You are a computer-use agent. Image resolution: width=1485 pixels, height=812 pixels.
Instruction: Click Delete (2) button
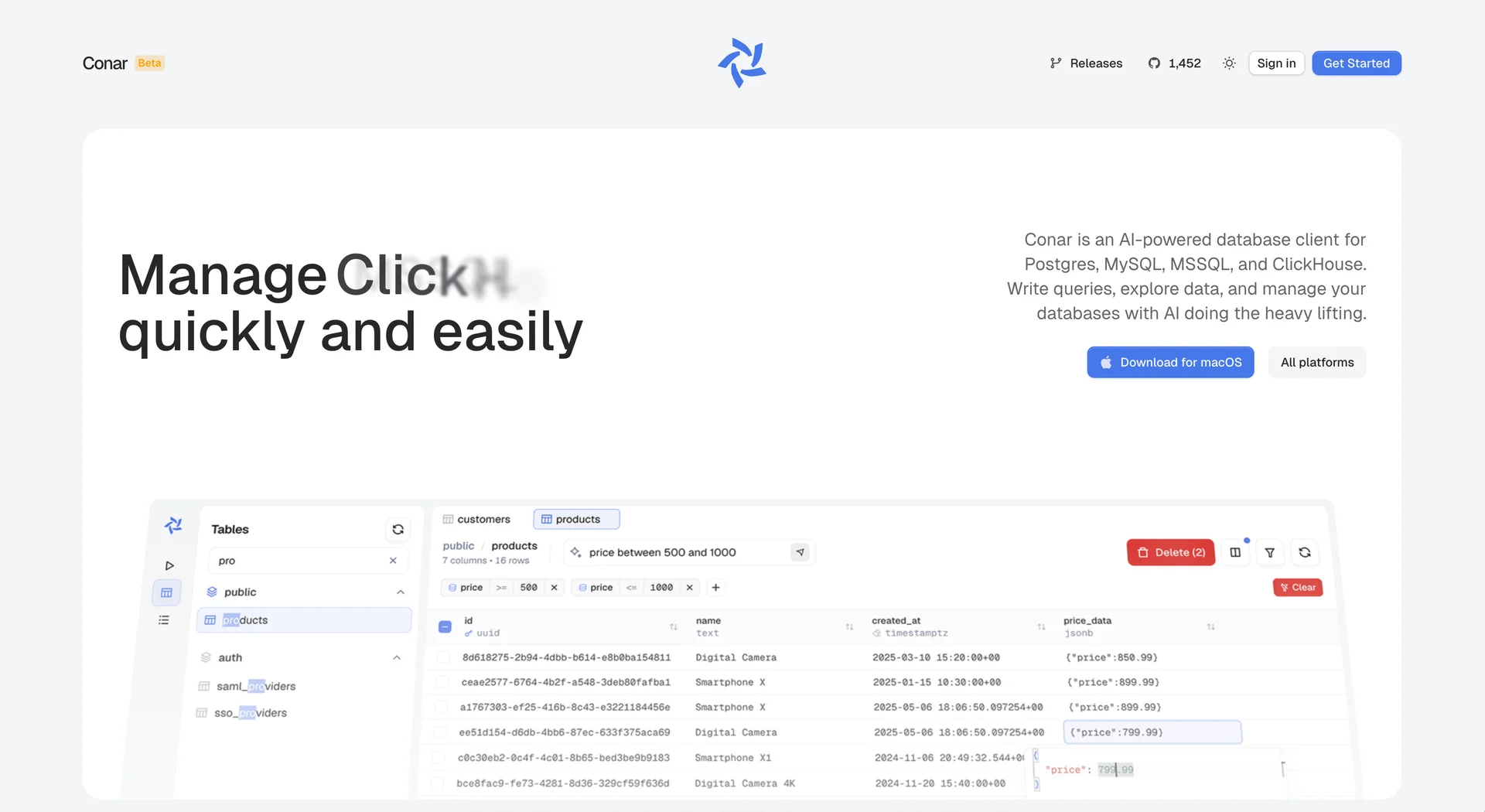(1171, 552)
